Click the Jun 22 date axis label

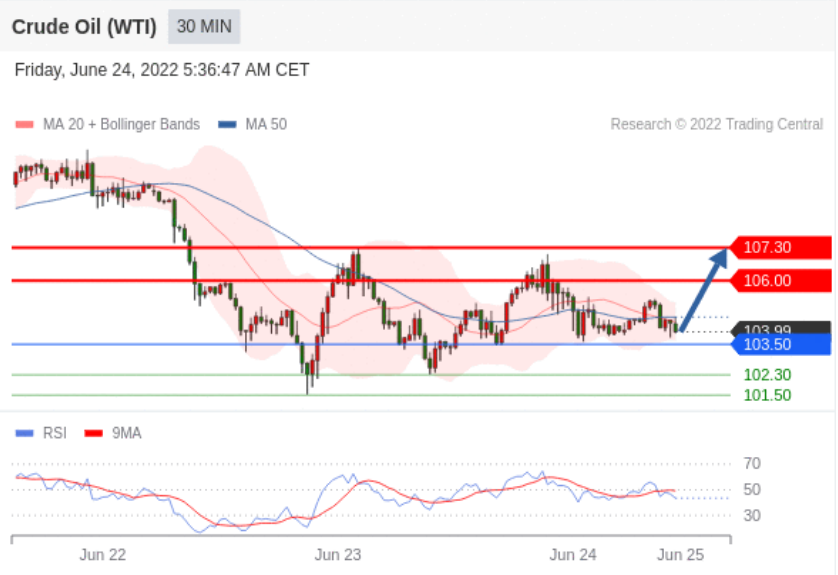tap(103, 555)
